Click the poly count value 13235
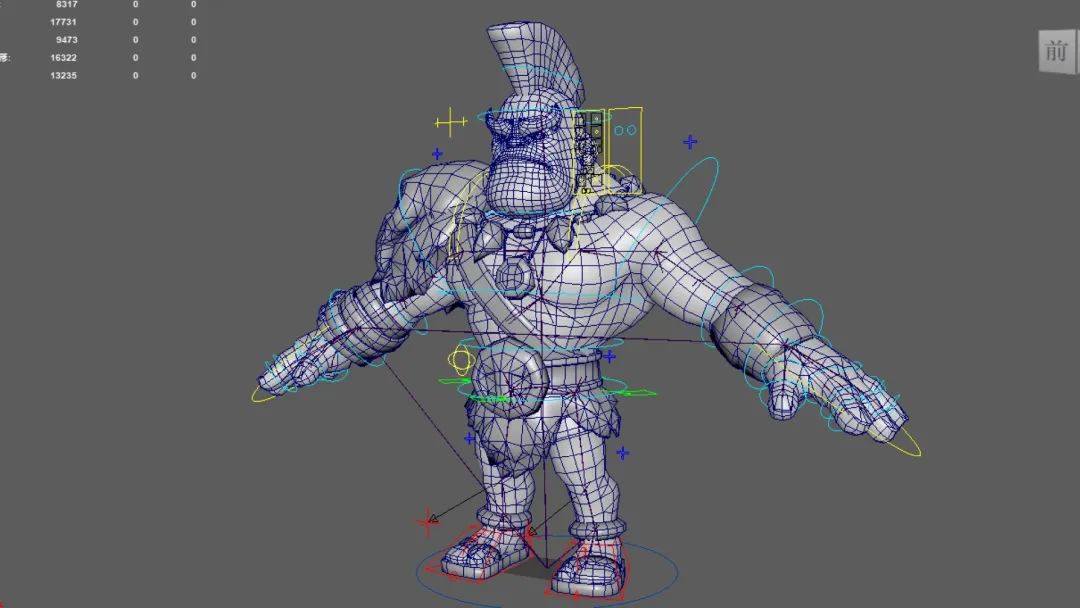The width and height of the screenshot is (1080, 608). coord(63,76)
